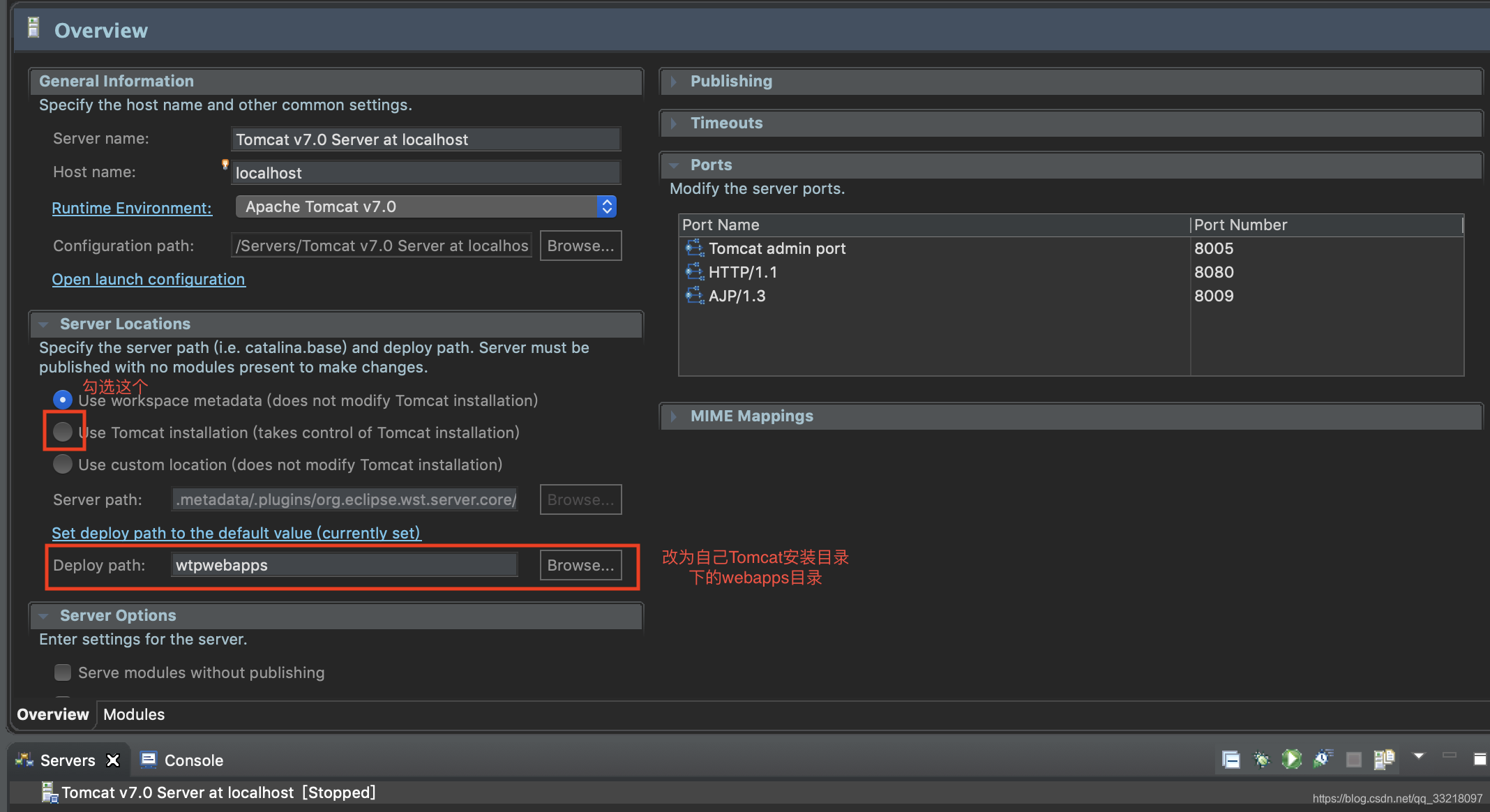Collapse the Server Locations section
The height and width of the screenshot is (812, 1490).
coord(43,324)
